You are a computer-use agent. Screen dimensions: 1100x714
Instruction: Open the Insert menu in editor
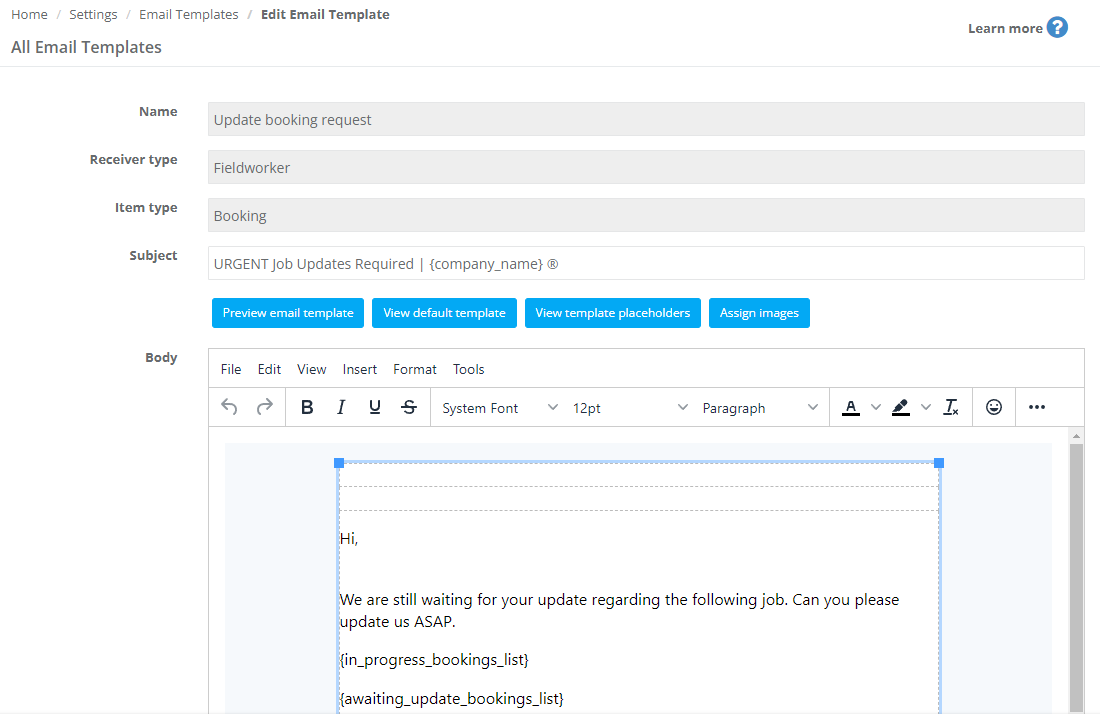point(359,369)
